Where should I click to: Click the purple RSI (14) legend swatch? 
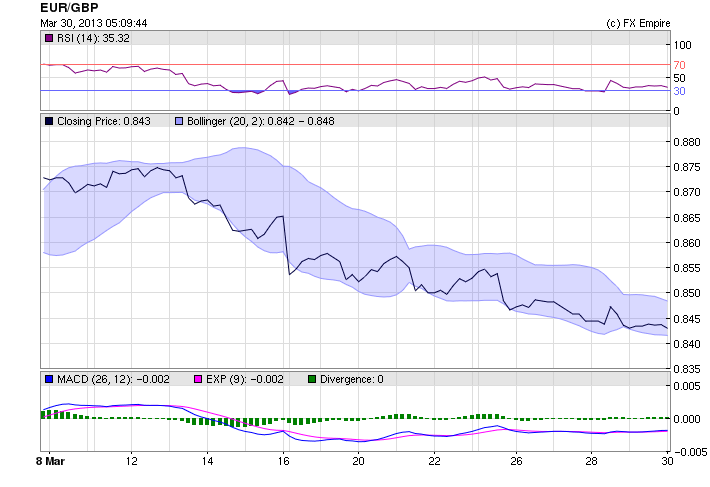coord(49,38)
